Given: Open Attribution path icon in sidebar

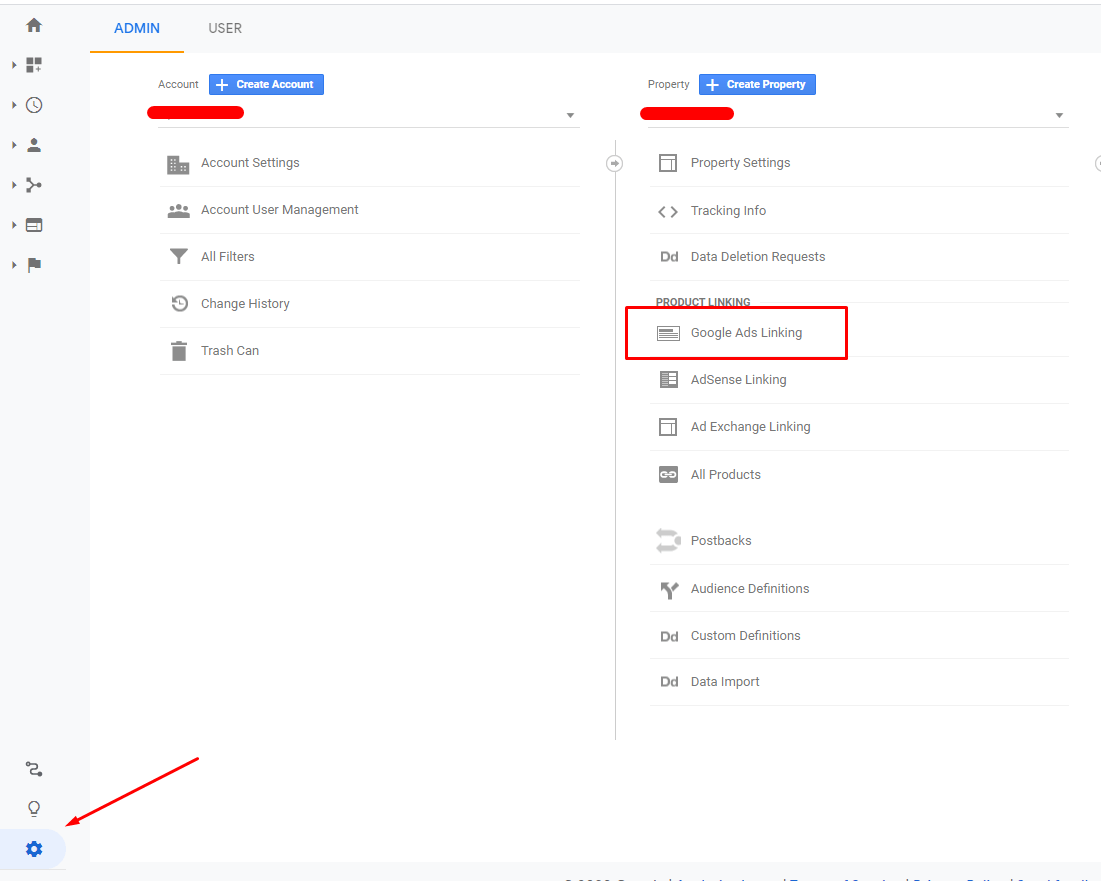Looking at the screenshot, I should pos(34,769).
